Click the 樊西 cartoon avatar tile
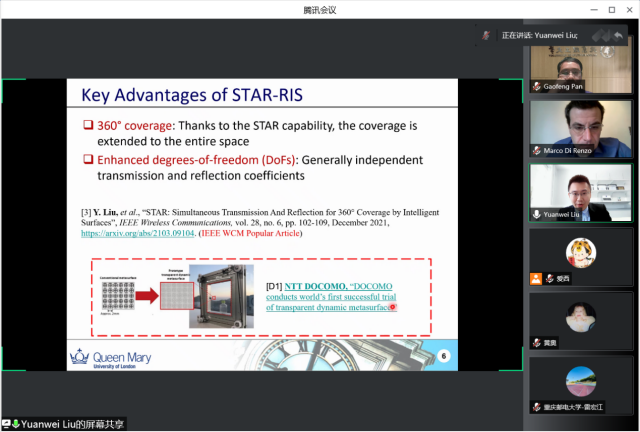640x432 pixels. coord(580,254)
